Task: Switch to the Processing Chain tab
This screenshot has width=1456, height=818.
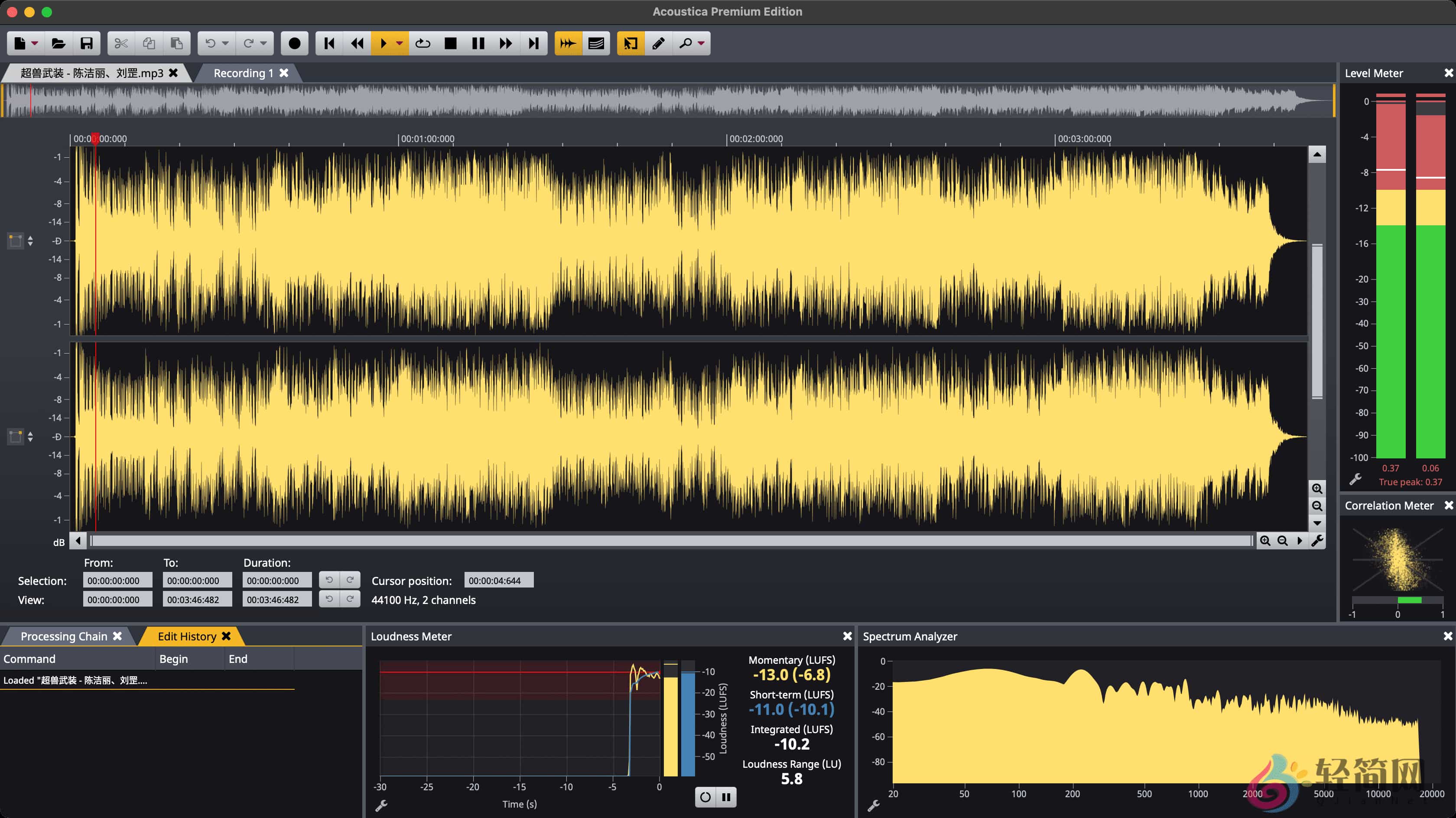Action: coord(64,636)
